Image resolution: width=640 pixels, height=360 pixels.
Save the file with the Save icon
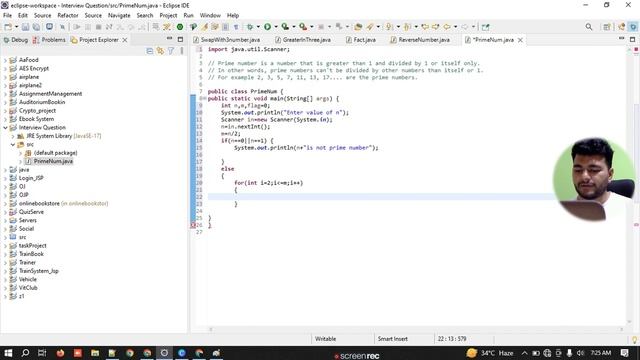click(25, 27)
